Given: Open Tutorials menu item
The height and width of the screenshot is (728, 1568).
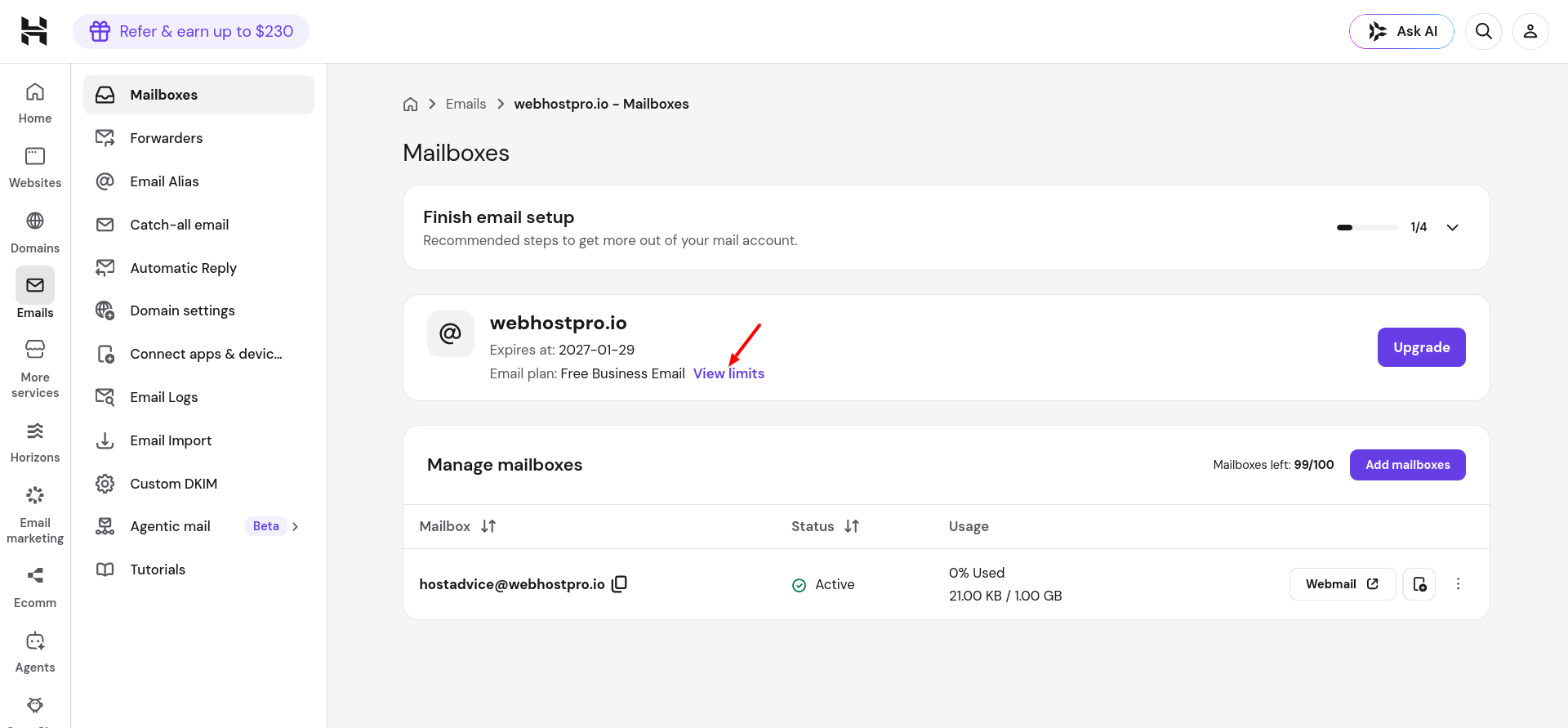Looking at the screenshot, I should click(198, 569).
